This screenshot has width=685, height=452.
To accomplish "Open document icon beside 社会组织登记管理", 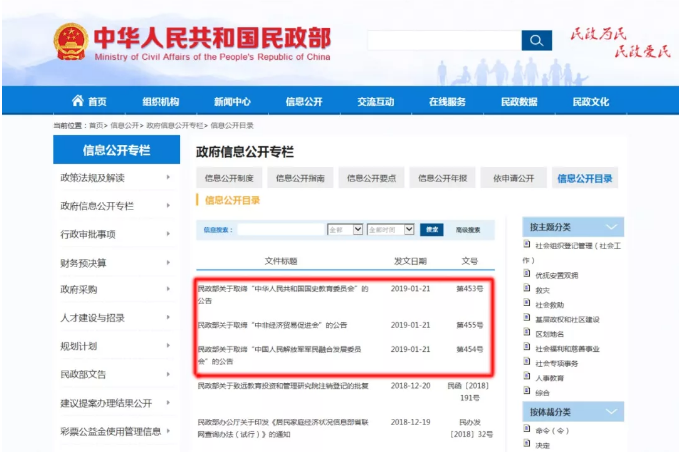I will [x=527, y=244].
